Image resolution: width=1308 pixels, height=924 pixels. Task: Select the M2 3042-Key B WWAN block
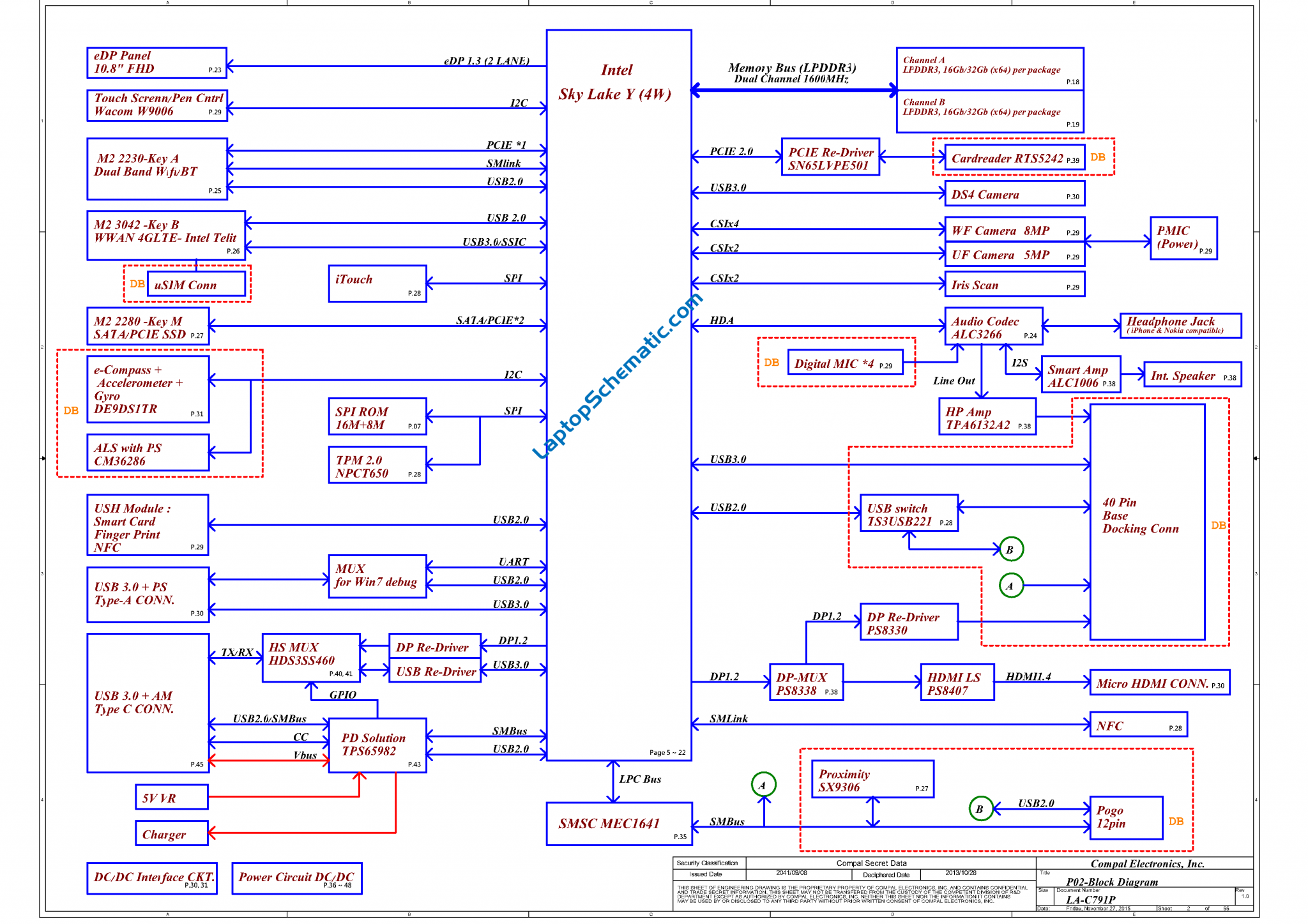166,235
